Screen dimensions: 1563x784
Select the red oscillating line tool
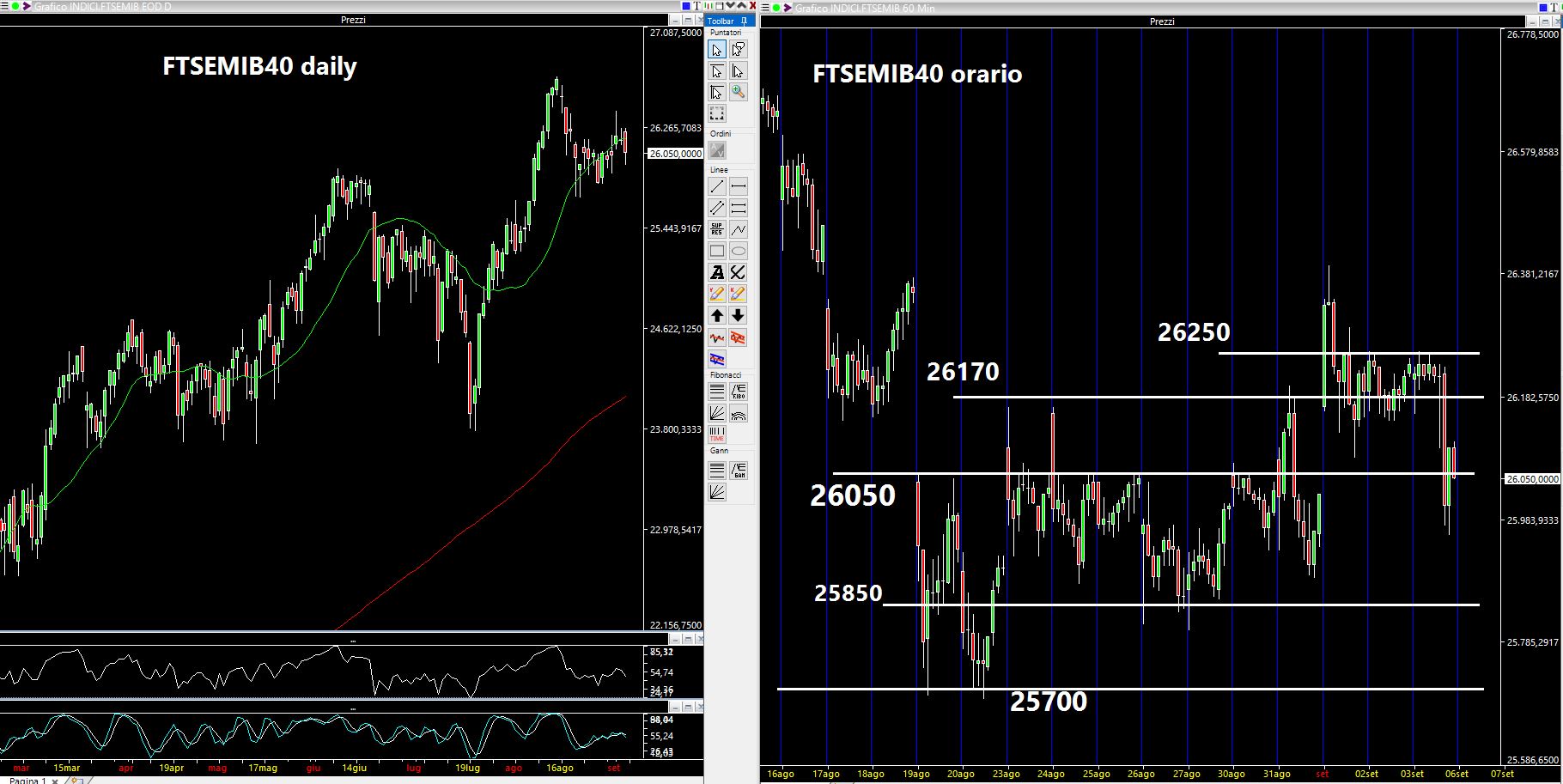click(x=717, y=337)
